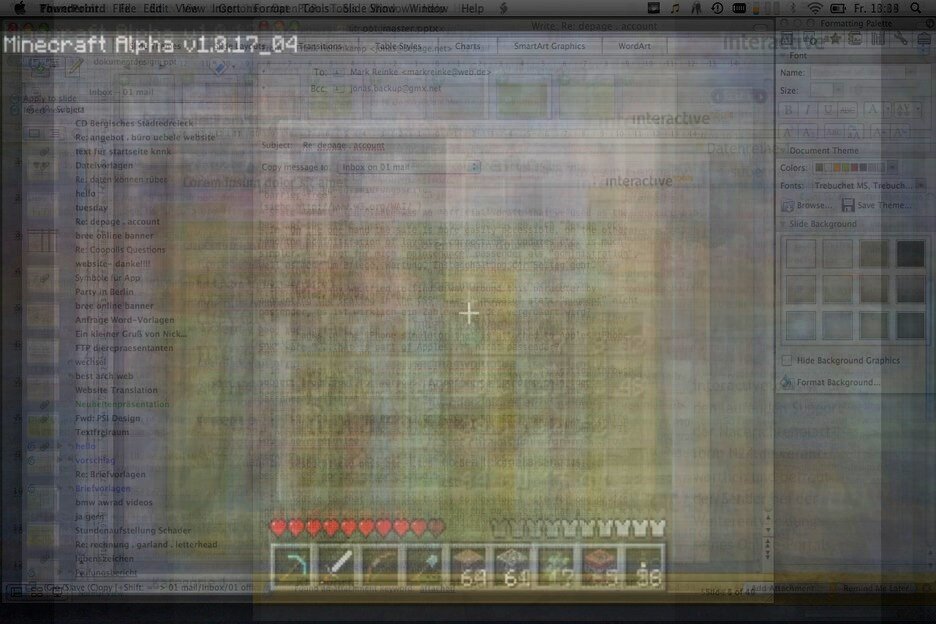Click the pencil compose icon in Mail toolbar
The height and width of the screenshot is (624, 936).
(75, 67)
